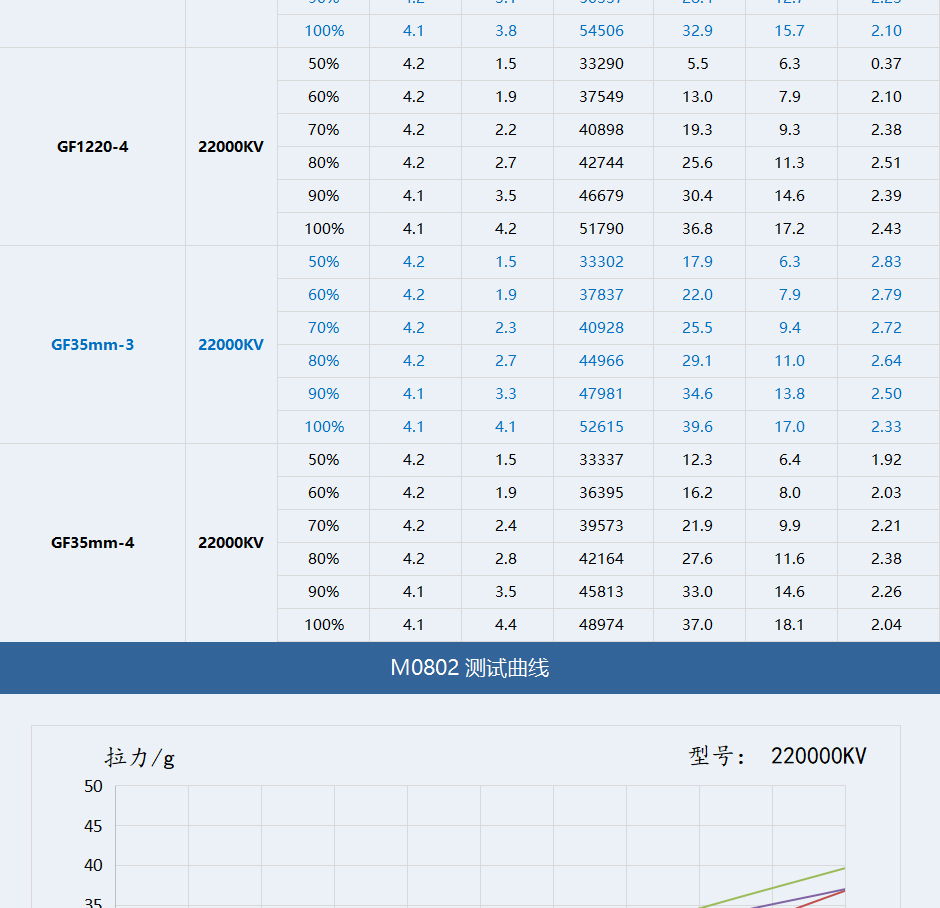Click the 0.37 efficiency cell
Screen dimensions: 940x908
886,63
